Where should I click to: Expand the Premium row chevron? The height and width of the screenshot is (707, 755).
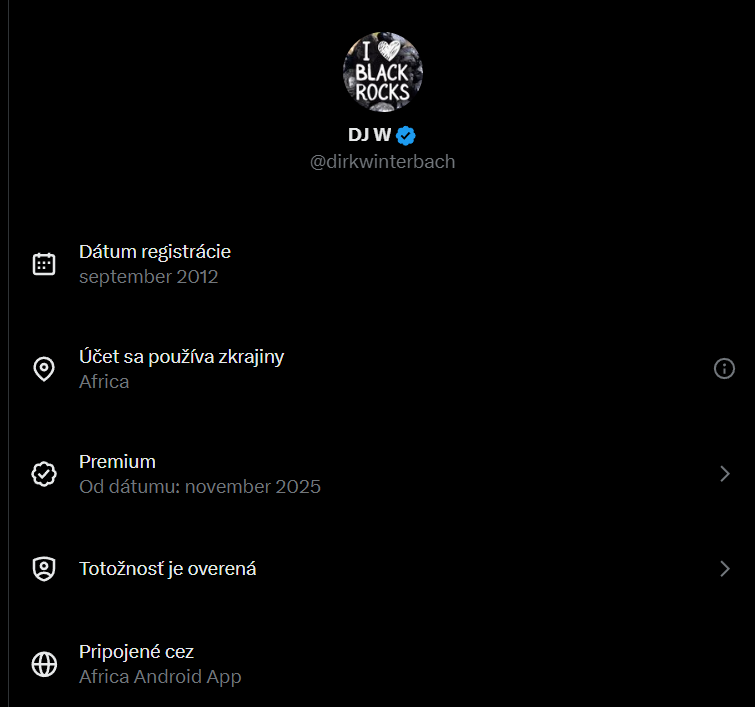pos(725,474)
